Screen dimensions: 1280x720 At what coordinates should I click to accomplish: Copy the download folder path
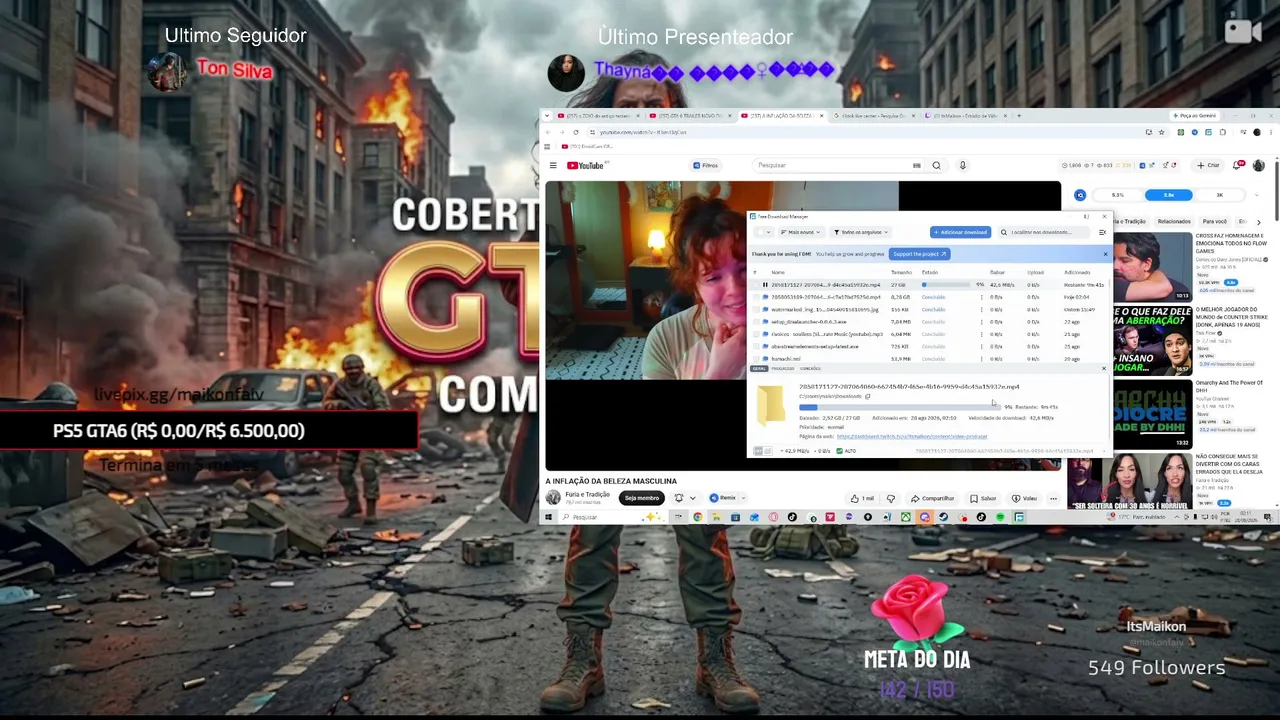pyautogui.click(x=867, y=397)
